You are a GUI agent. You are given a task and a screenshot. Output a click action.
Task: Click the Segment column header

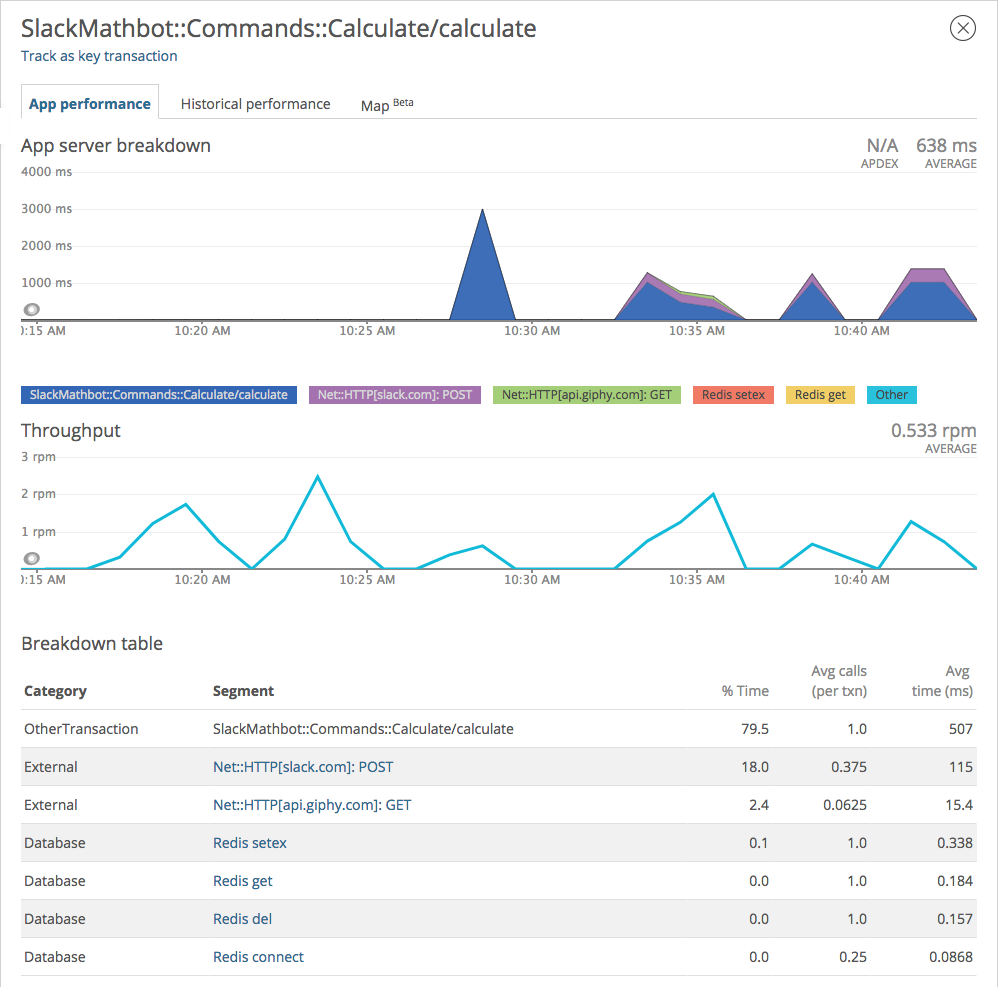(243, 691)
